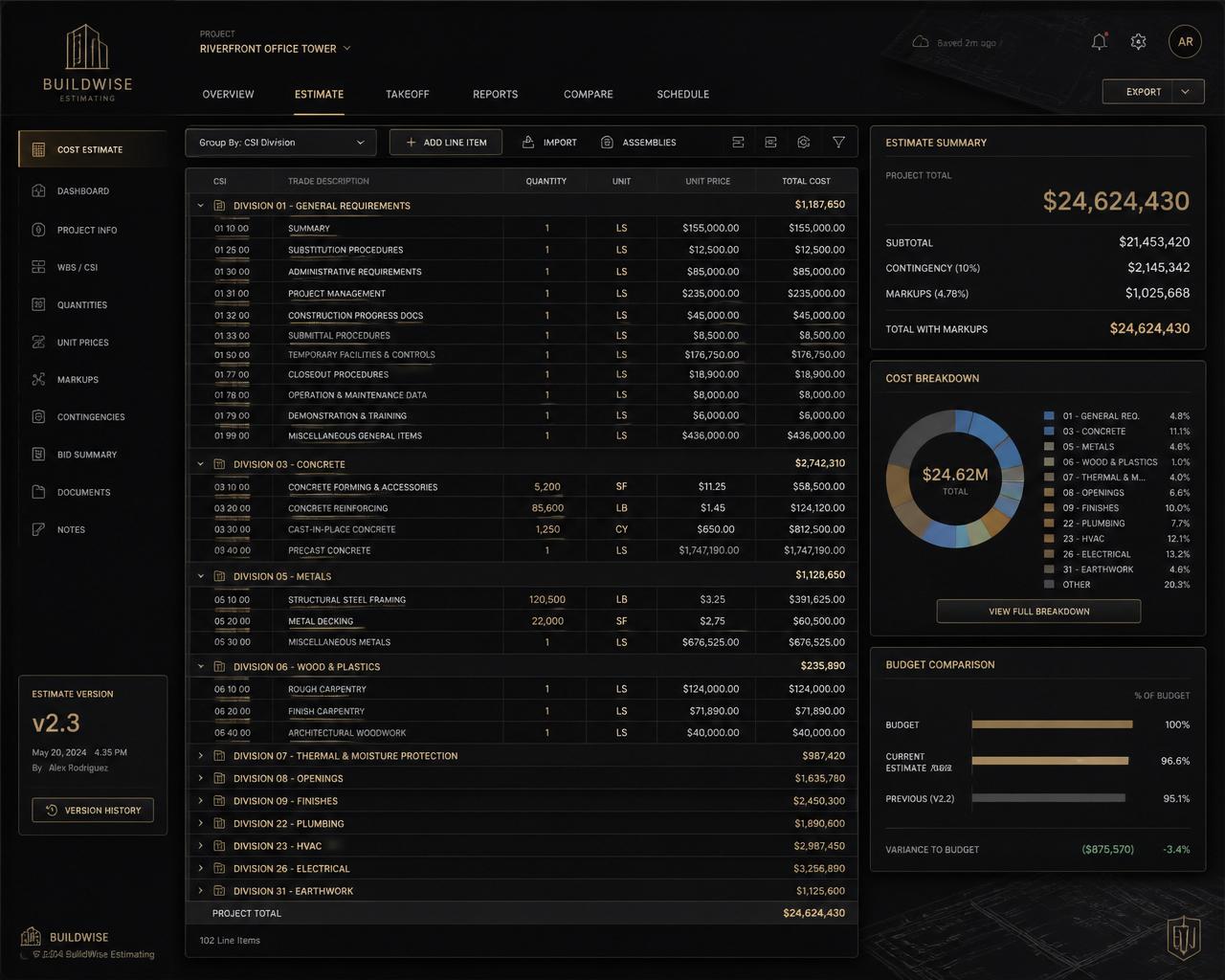The image size is (1225, 980).
Task: Click Total Cost column header
Action: tap(806, 181)
